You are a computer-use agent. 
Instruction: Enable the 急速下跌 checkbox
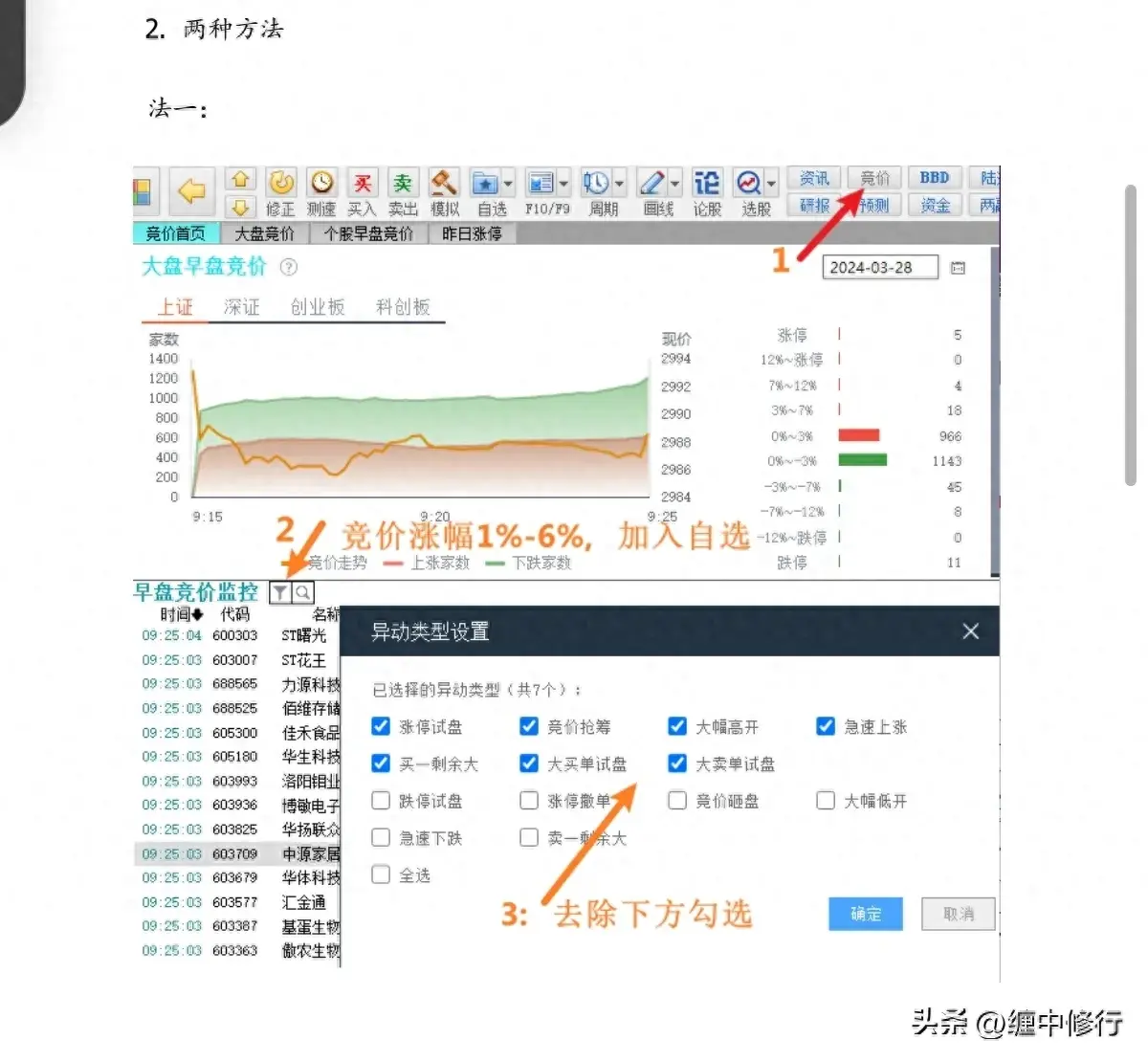[381, 837]
